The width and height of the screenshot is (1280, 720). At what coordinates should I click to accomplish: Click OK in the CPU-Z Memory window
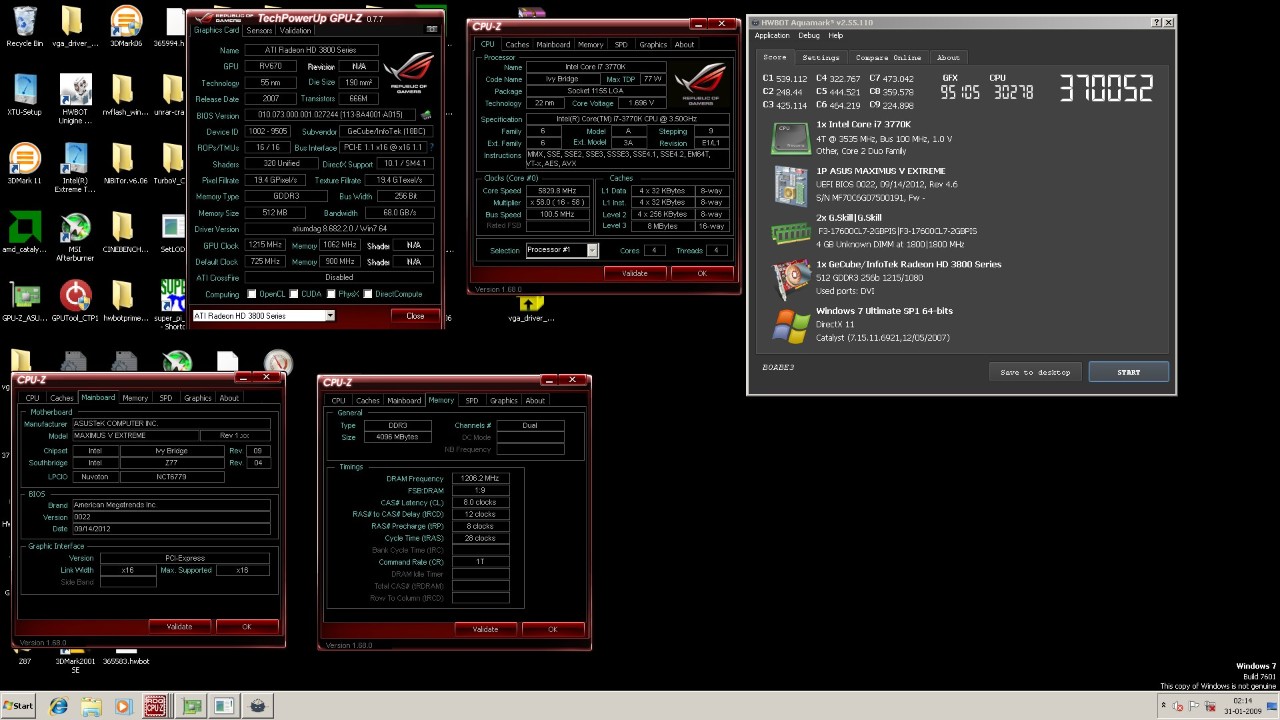point(552,629)
